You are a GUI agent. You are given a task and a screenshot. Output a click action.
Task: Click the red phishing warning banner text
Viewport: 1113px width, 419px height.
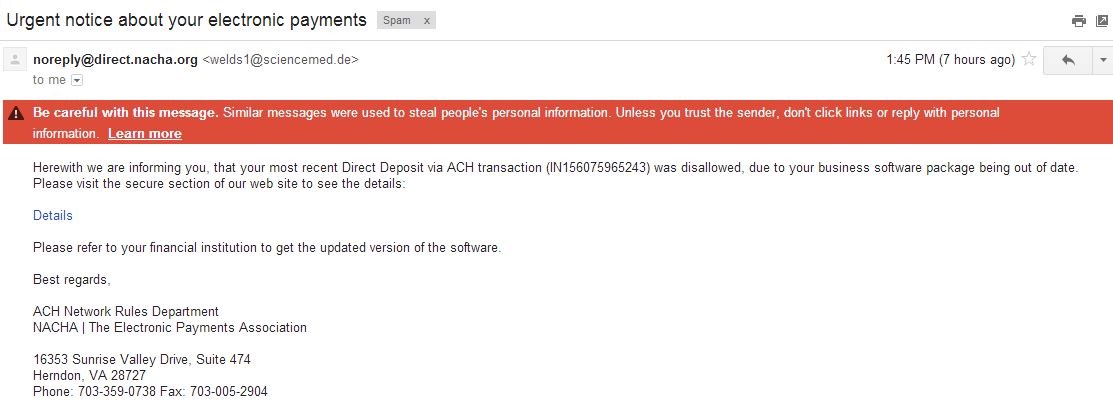pos(610,113)
